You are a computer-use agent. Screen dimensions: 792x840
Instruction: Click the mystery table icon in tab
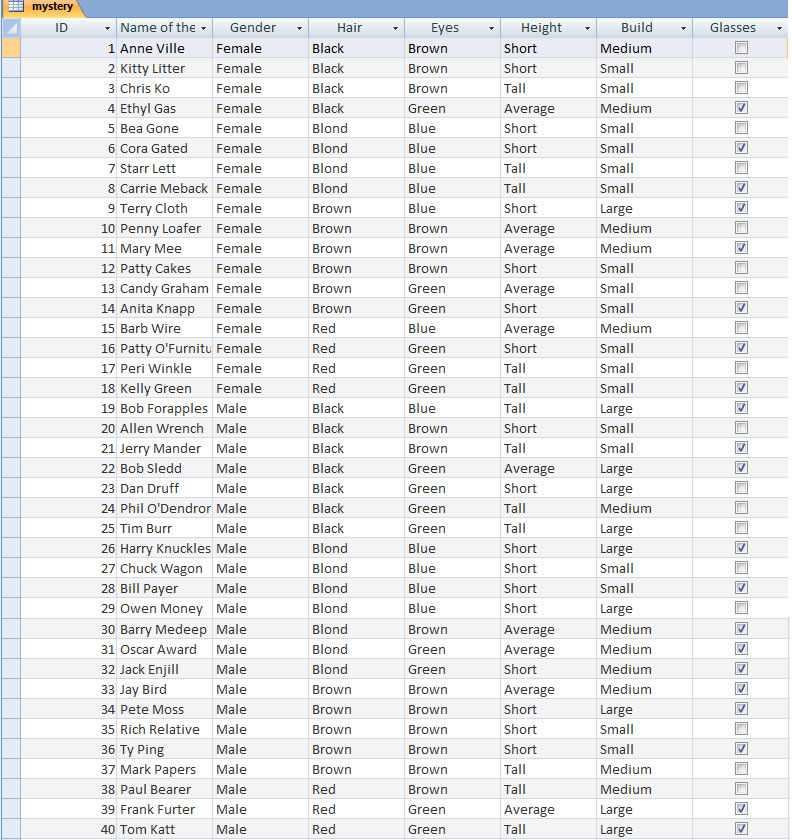coord(16,7)
